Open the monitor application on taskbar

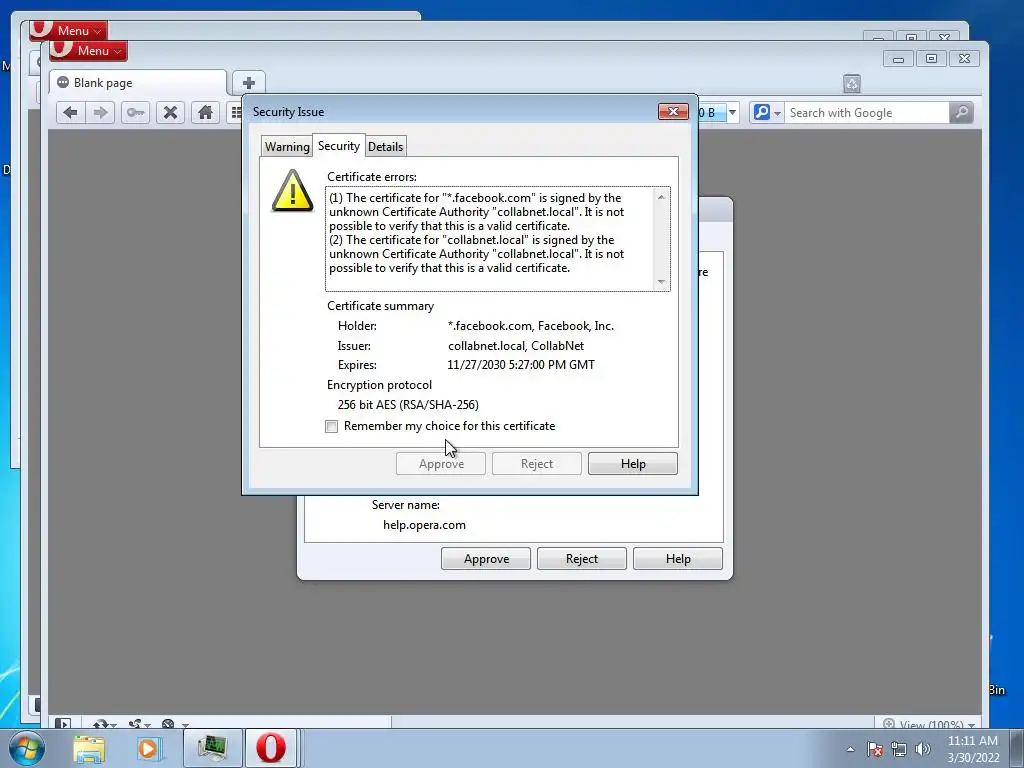212,748
